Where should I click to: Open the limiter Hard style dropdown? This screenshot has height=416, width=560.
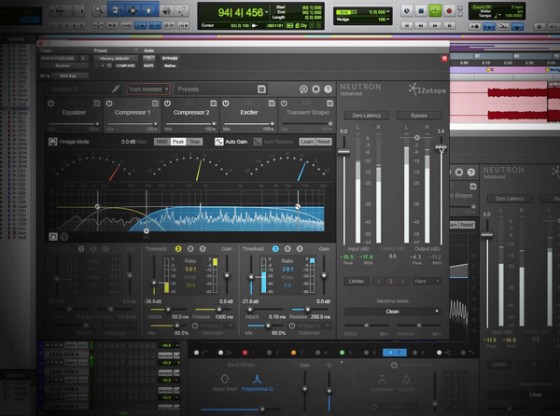click(x=427, y=281)
